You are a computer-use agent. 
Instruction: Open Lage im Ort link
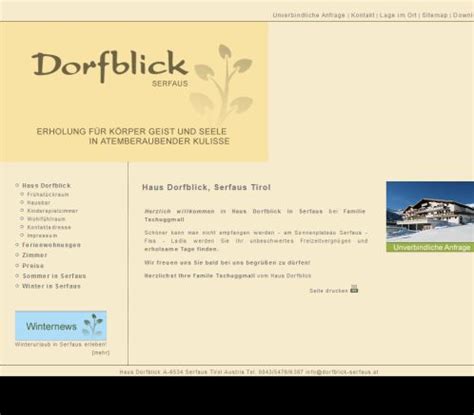(398, 15)
